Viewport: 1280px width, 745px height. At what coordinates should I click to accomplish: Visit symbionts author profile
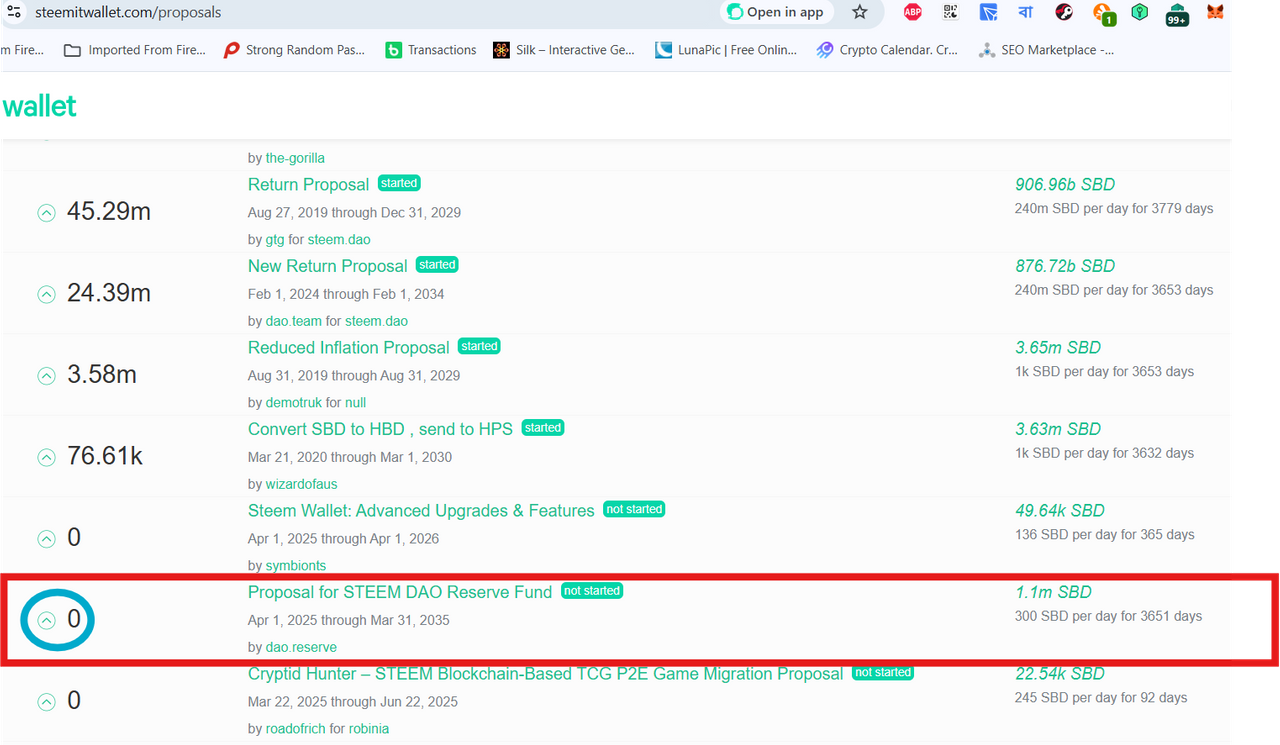pos(296,566)
